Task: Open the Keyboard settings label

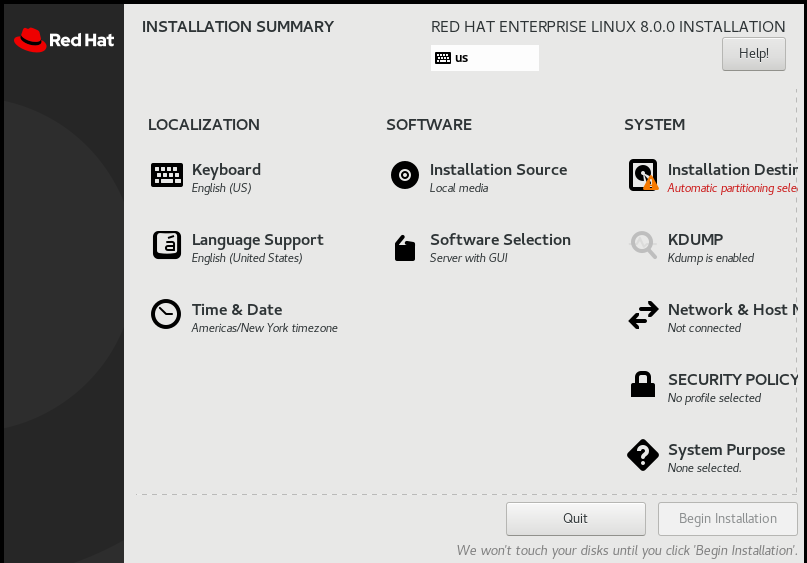Action: [x=226, y=170]
